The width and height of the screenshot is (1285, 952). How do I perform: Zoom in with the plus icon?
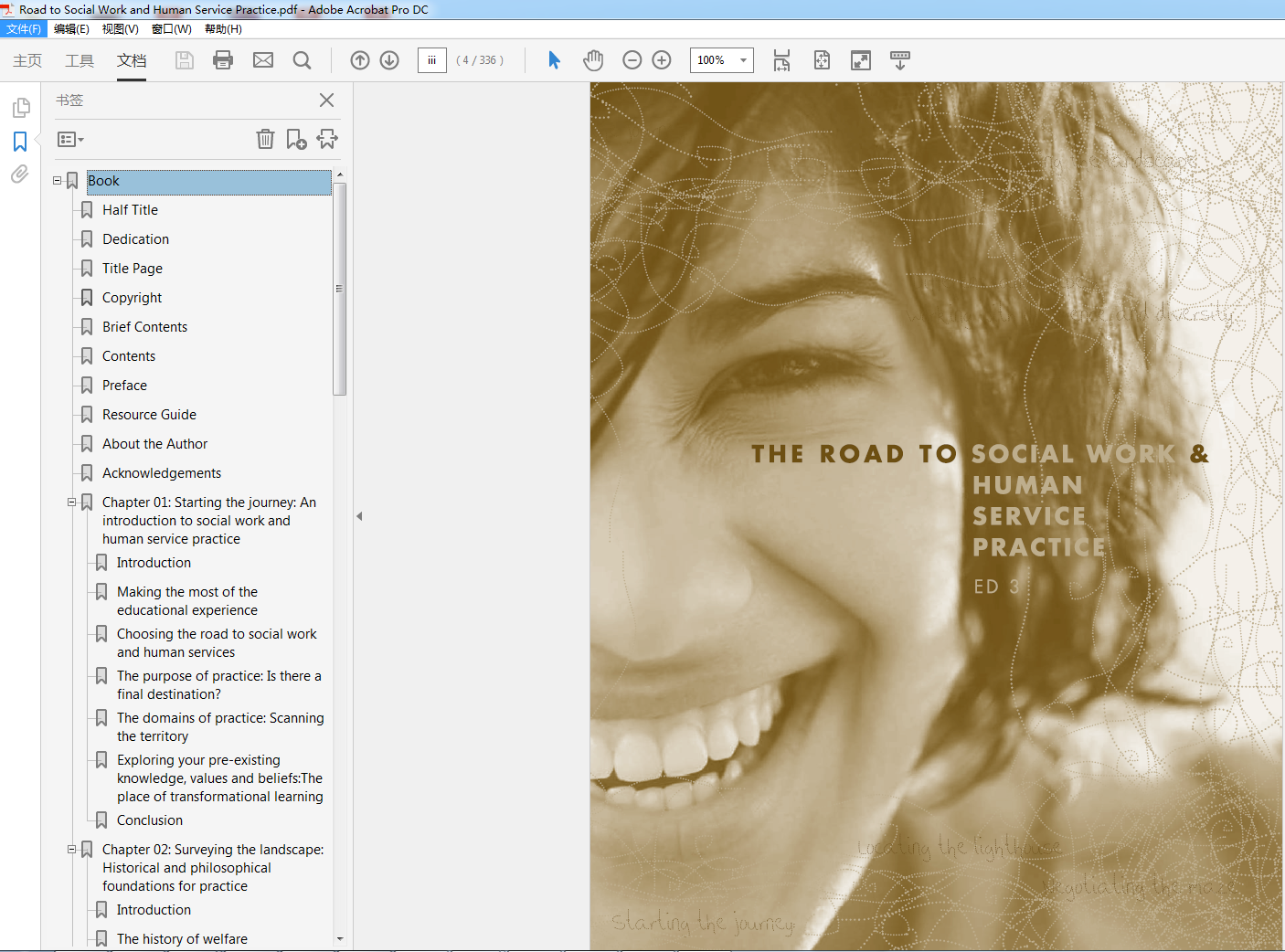pos(662,60)
